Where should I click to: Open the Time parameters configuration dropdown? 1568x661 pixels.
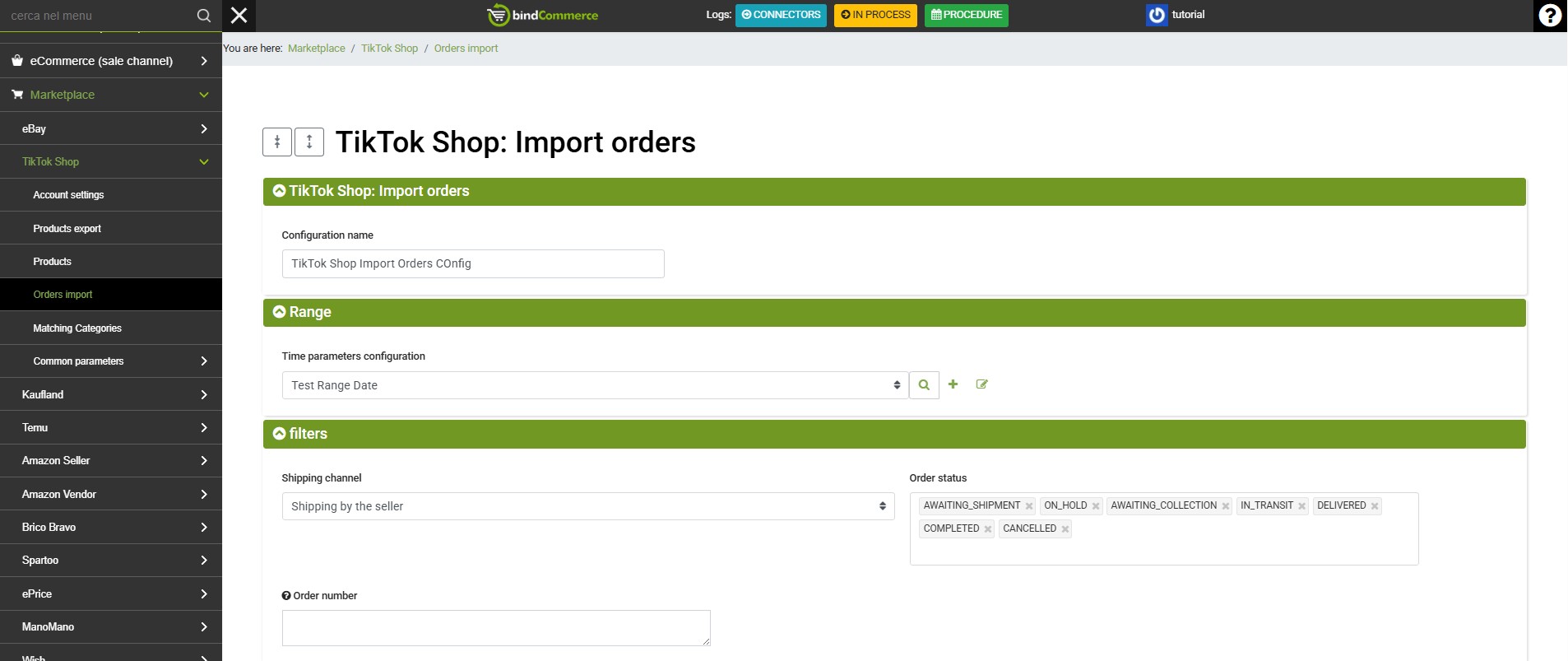[595, 385]
